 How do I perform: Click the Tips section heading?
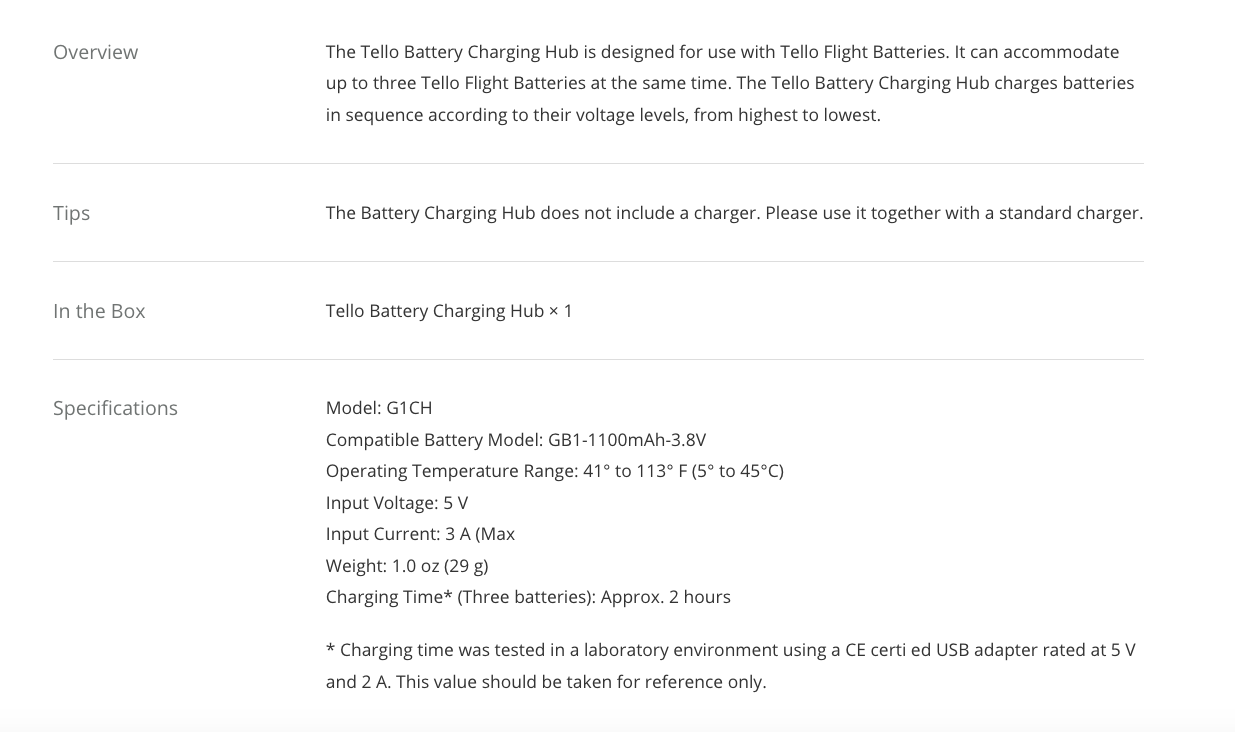(72, 213)
